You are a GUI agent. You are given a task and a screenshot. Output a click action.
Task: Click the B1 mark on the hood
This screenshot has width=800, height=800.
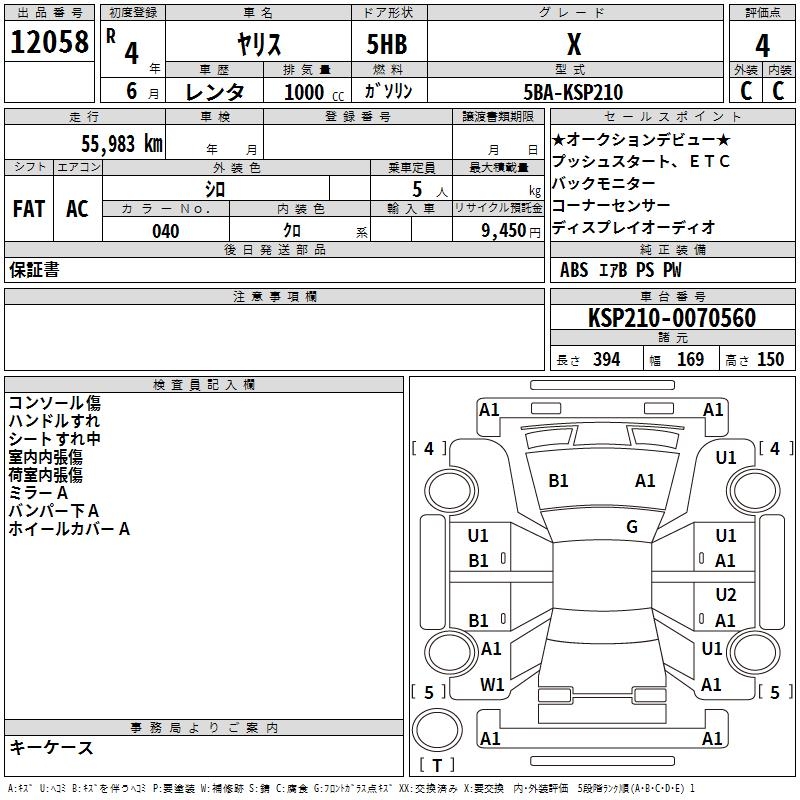coord(558,481)
